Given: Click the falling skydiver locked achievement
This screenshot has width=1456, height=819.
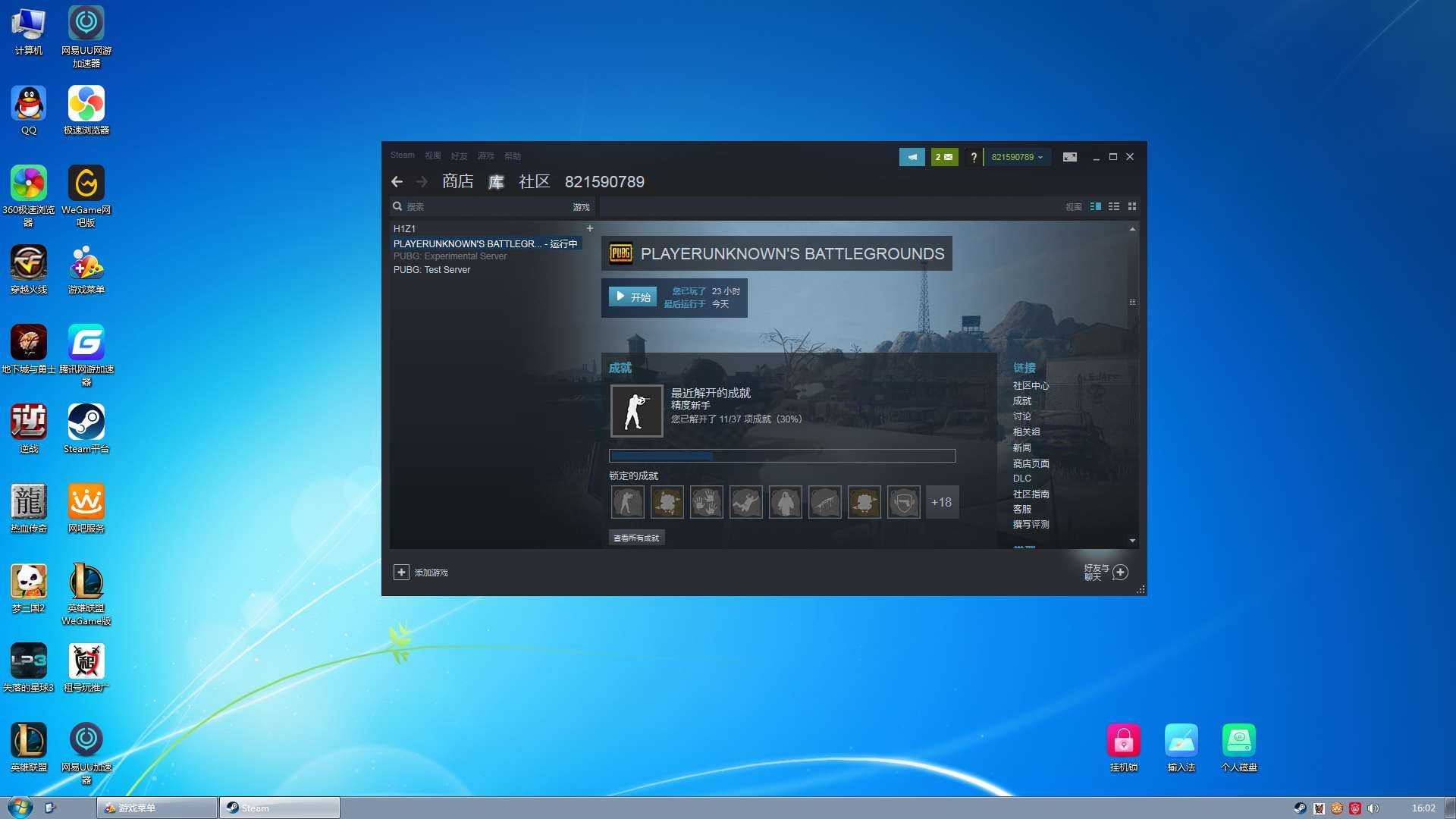Looking at the screenshot, I should (745, 502).
